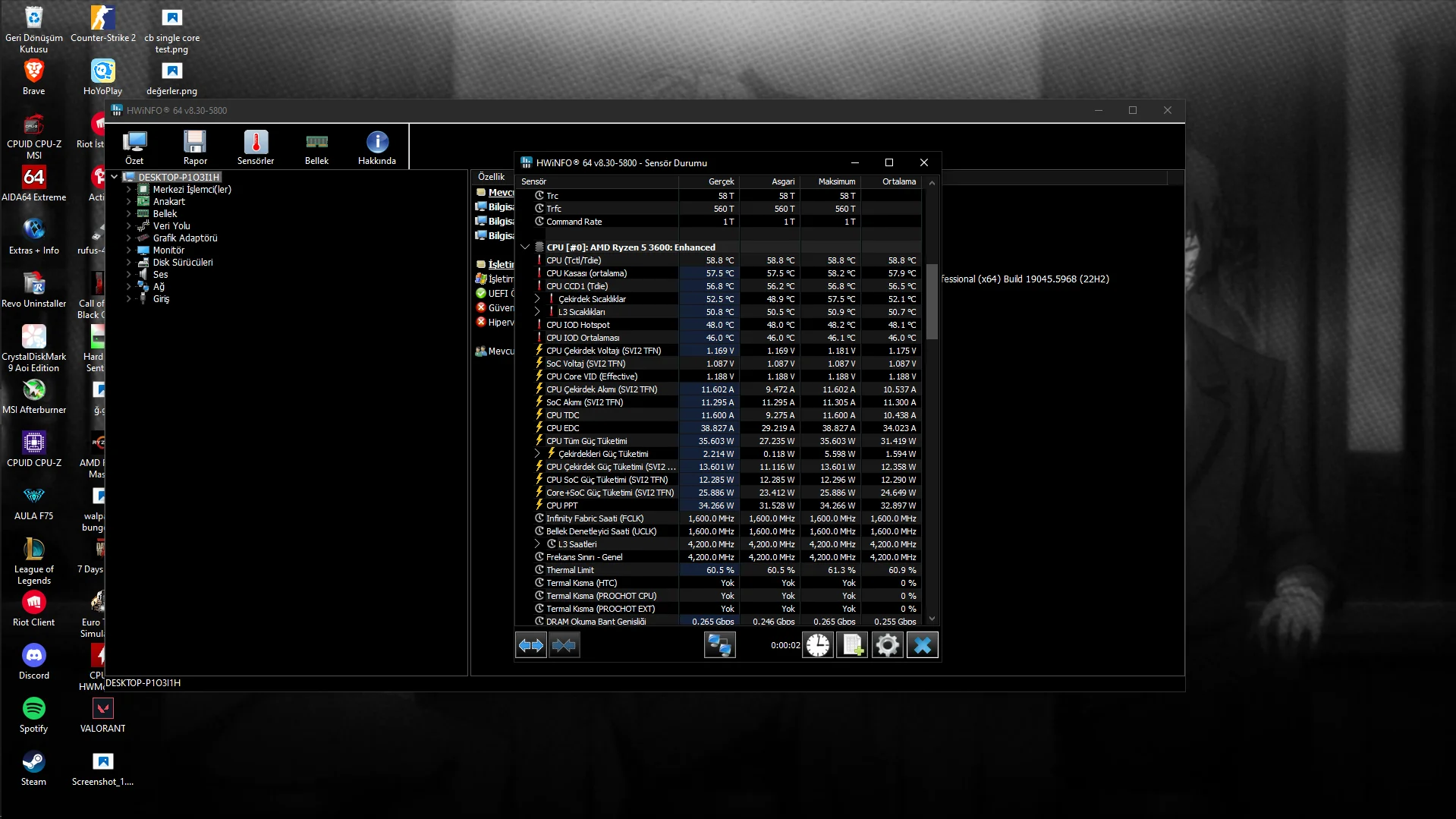The width and height of the screenshot is (1456, 819).
Task: Open the network remote monitors icon
Action: [x=719, y=645]
